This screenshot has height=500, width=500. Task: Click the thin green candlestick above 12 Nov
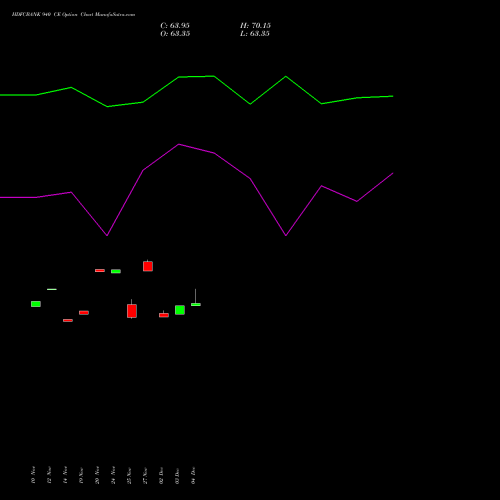tap(52, 289)
